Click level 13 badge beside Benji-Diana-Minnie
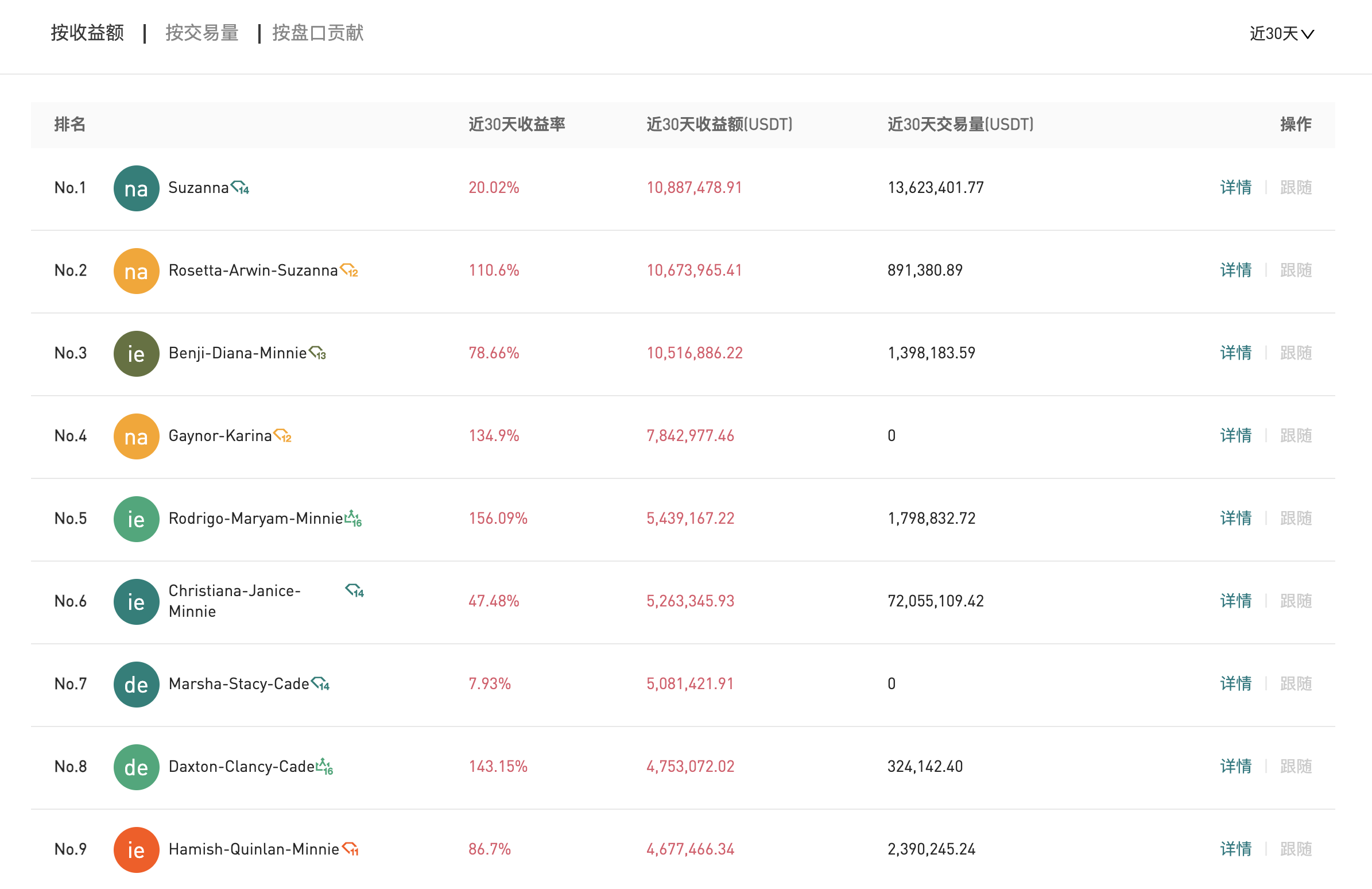This screenshot has height=889, width=1372. pyautogui.click(x=317, y=353)
